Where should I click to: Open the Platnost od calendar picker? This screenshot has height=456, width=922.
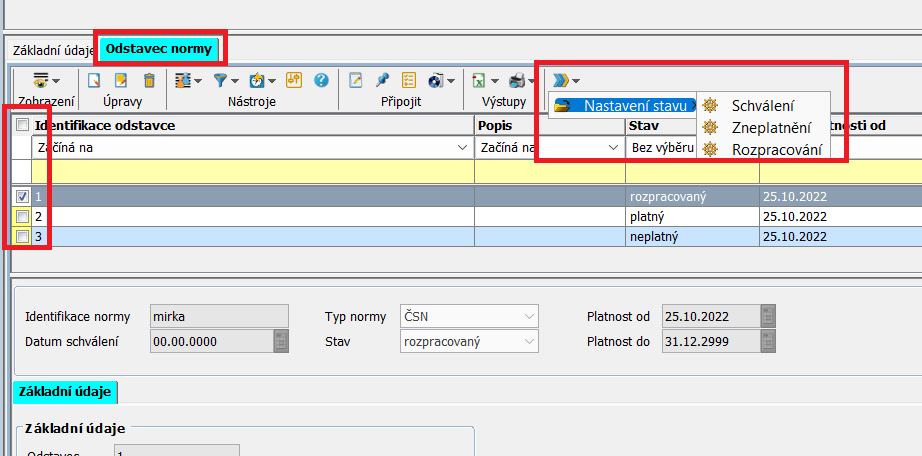pyautogui.click(x=767, y=317)
